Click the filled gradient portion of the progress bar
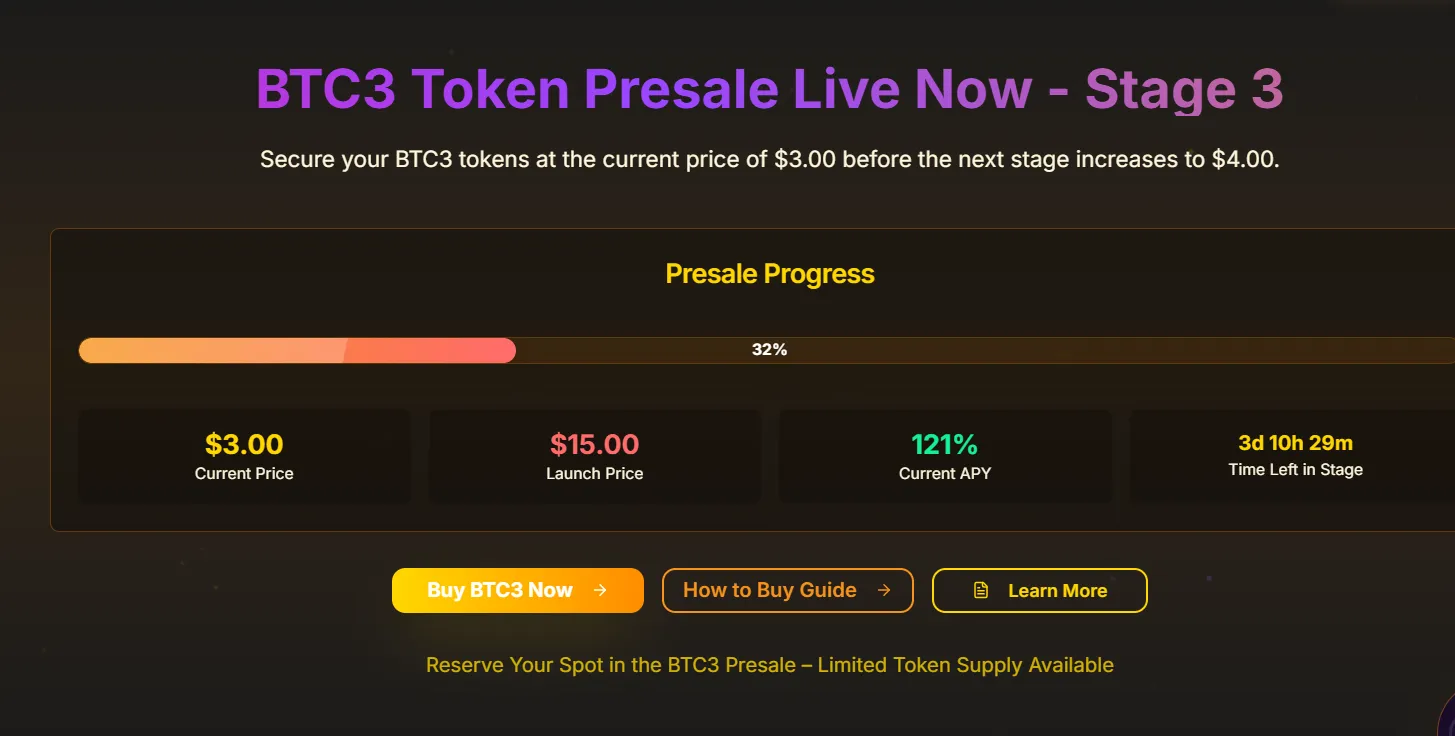 (300, 350)
